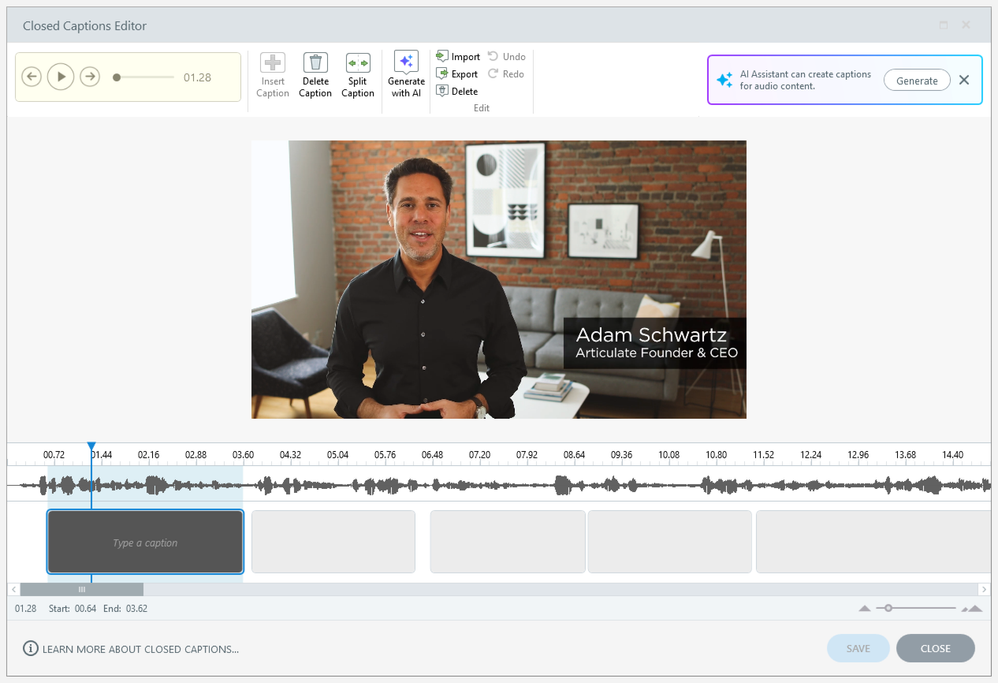Type in the selected caption box
998x683 pixels.
pyautogui.click(x=145, y=543)
